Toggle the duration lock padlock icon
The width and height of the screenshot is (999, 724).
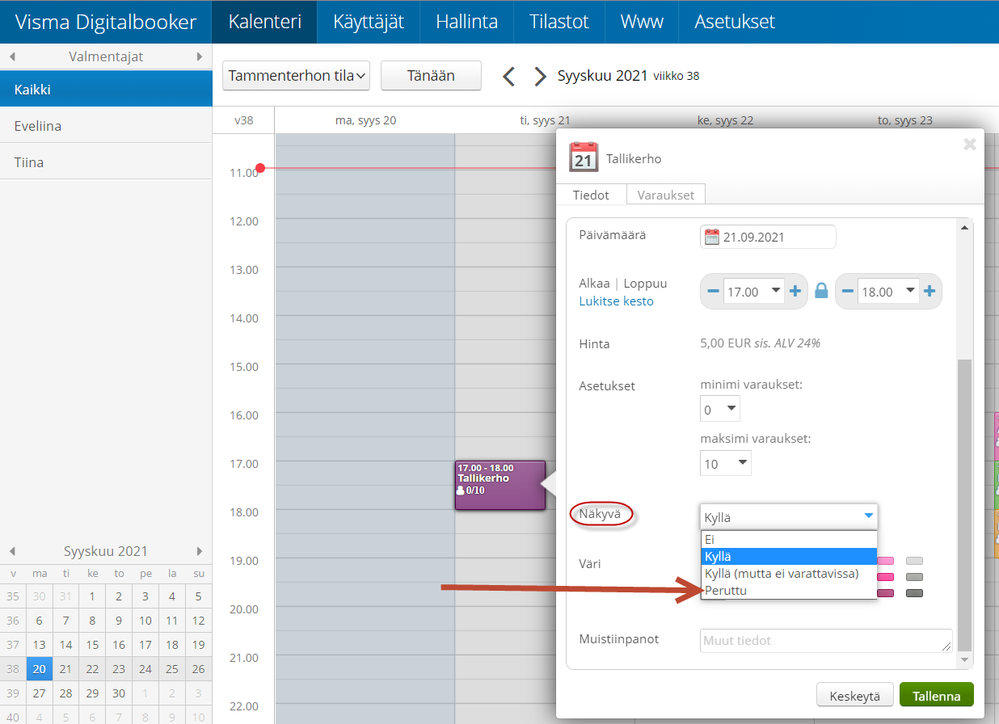click(x=821, y=291)
